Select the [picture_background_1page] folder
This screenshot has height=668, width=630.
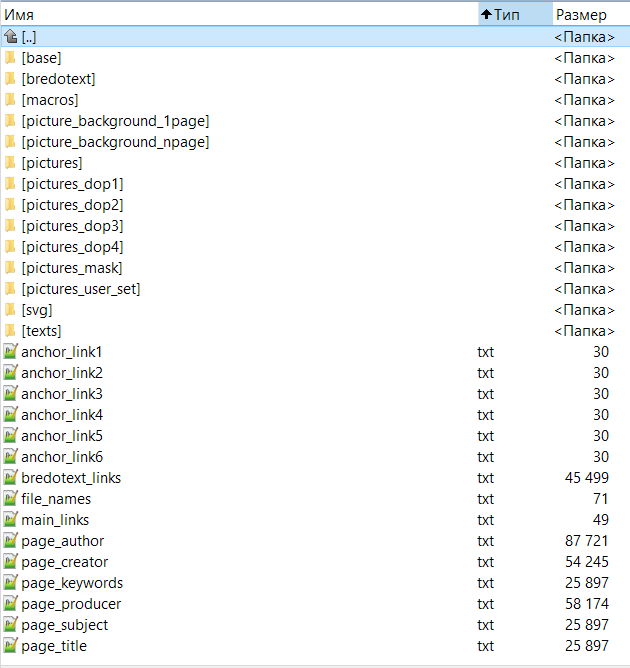pyautogui.click(x=114, y=121)
